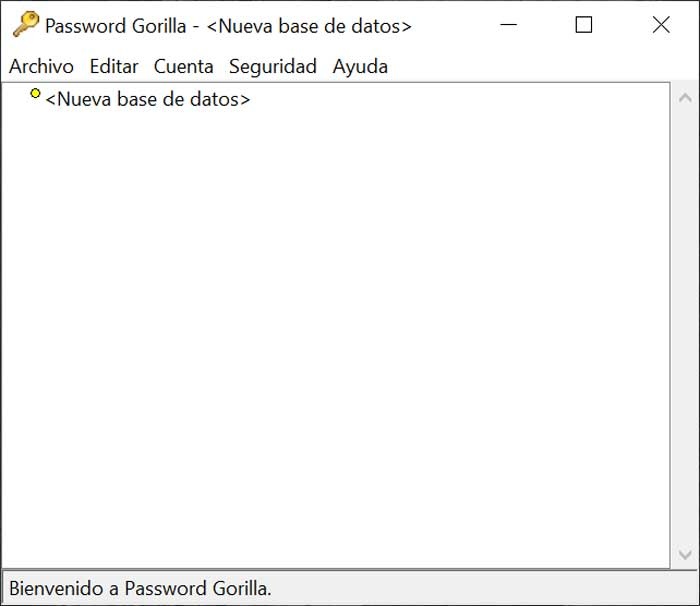Click the vertical scrollbar track
700x606 pixels.
click(685, 320)
